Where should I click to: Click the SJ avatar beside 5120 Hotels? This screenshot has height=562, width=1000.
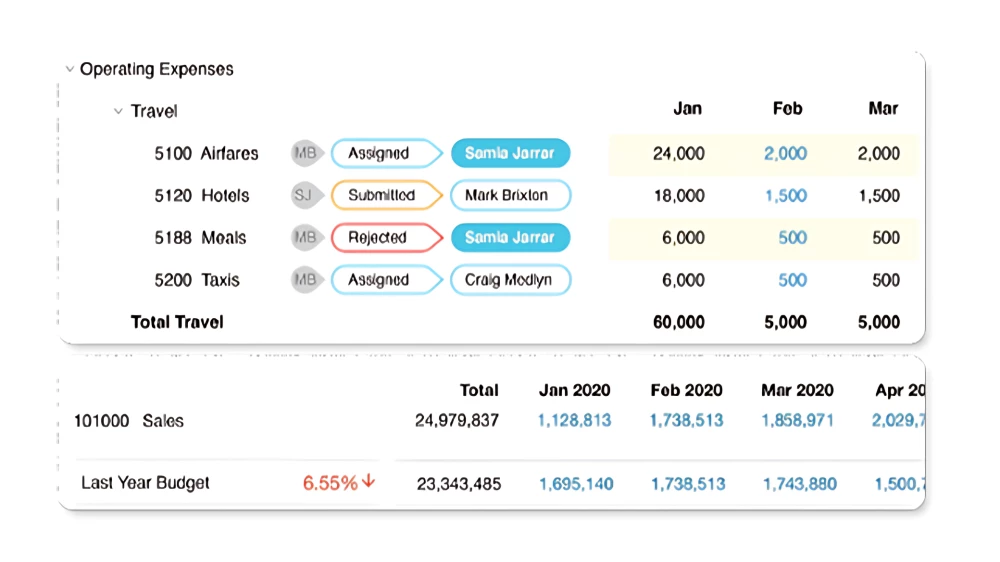304,195
